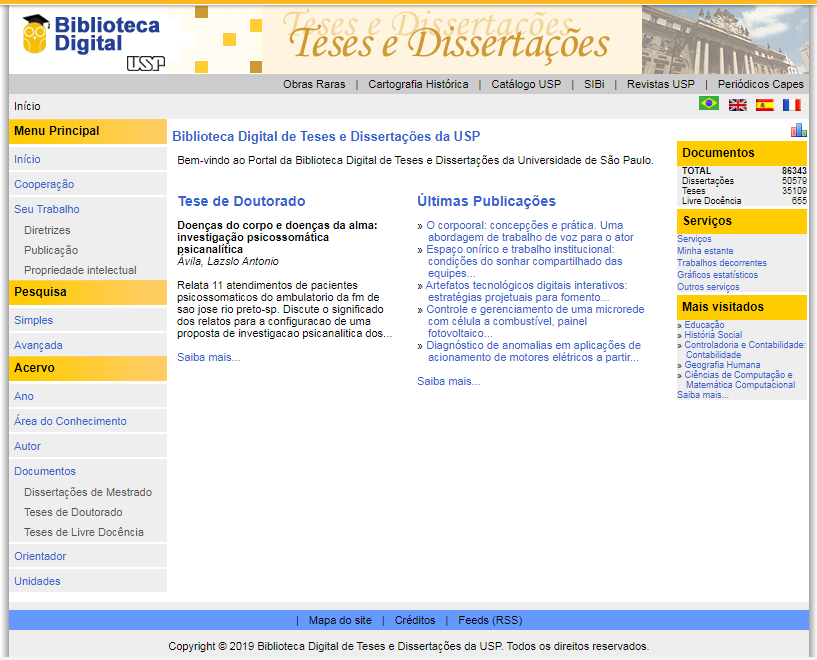Click the USP logo in header

coord(146,63)
